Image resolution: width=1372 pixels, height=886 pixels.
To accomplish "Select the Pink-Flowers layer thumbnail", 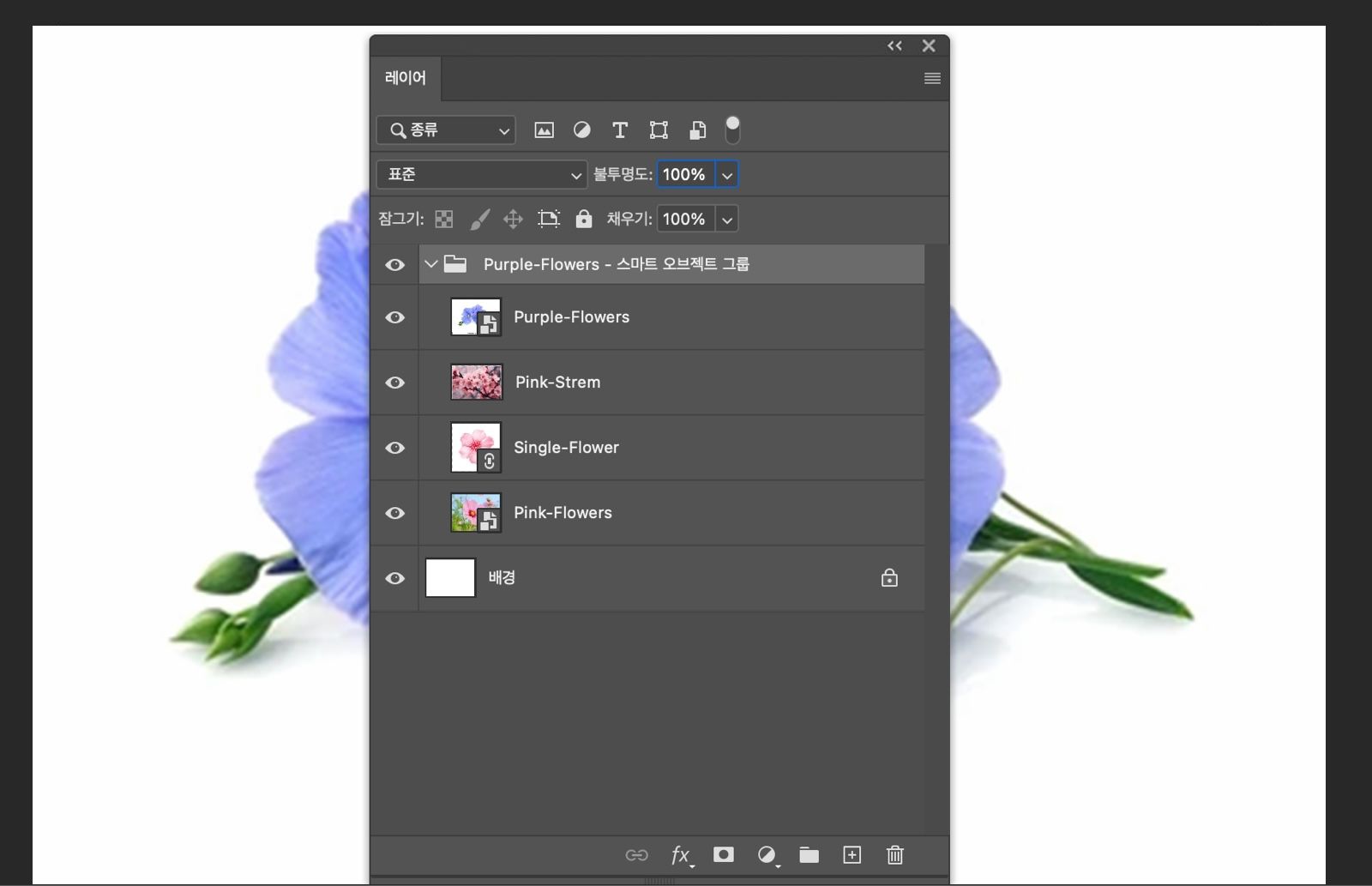I will (x=476, y=513).
